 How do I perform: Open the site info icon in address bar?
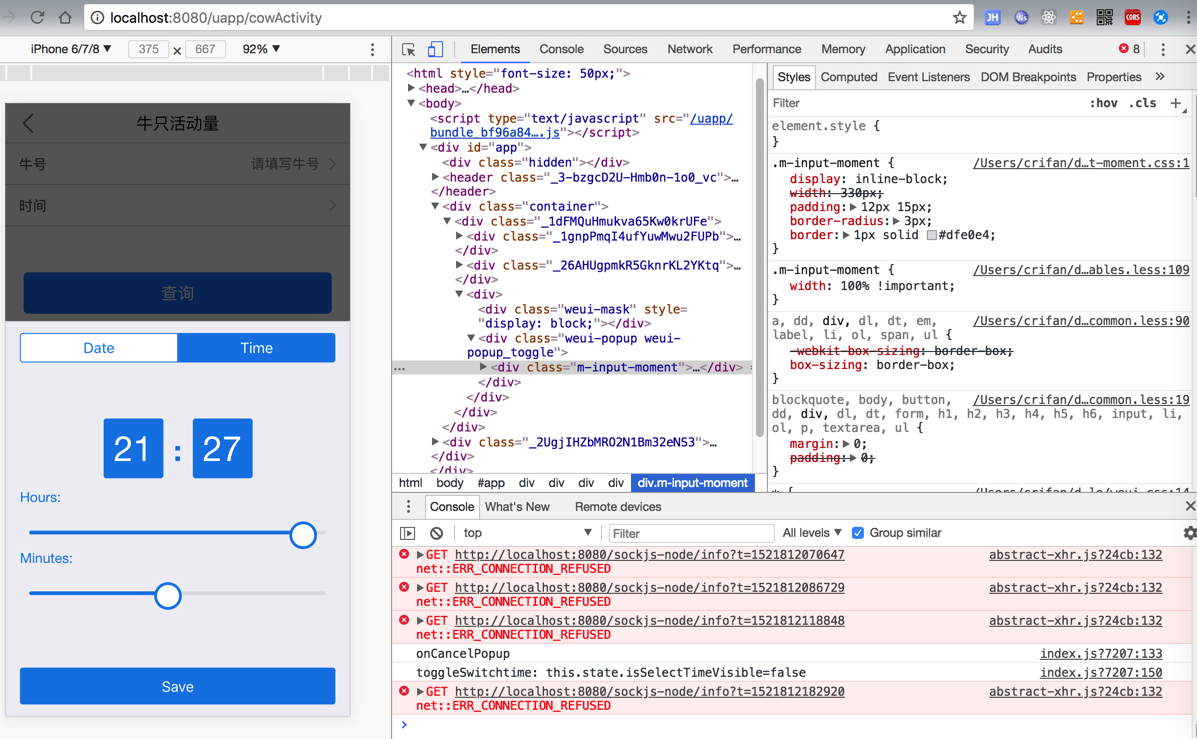97,18
